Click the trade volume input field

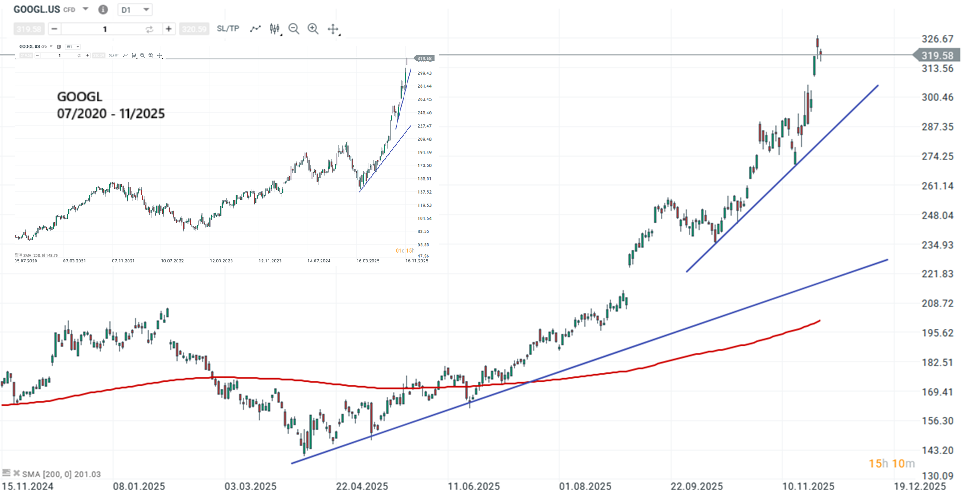pyautogui.click(x=103, y=29)
